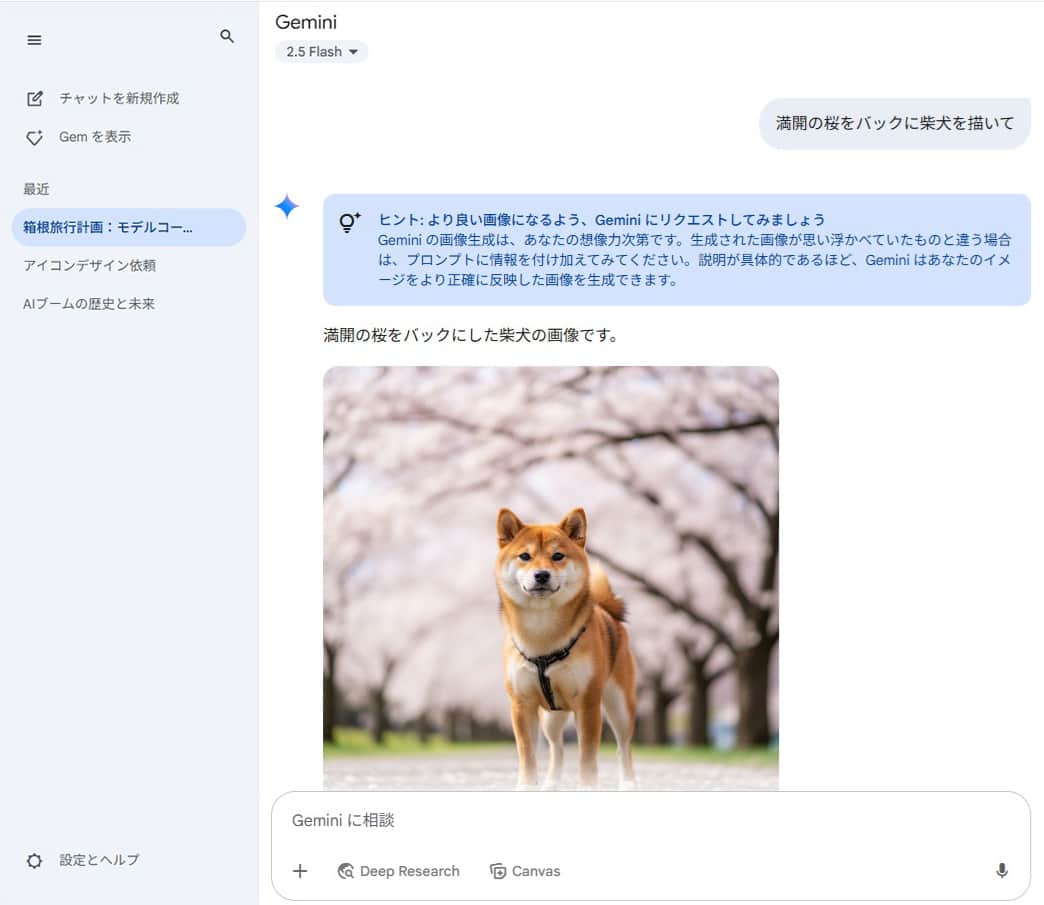Select the Deep Research icon
Screen dimensions: 1044x905
coord(345,871)
